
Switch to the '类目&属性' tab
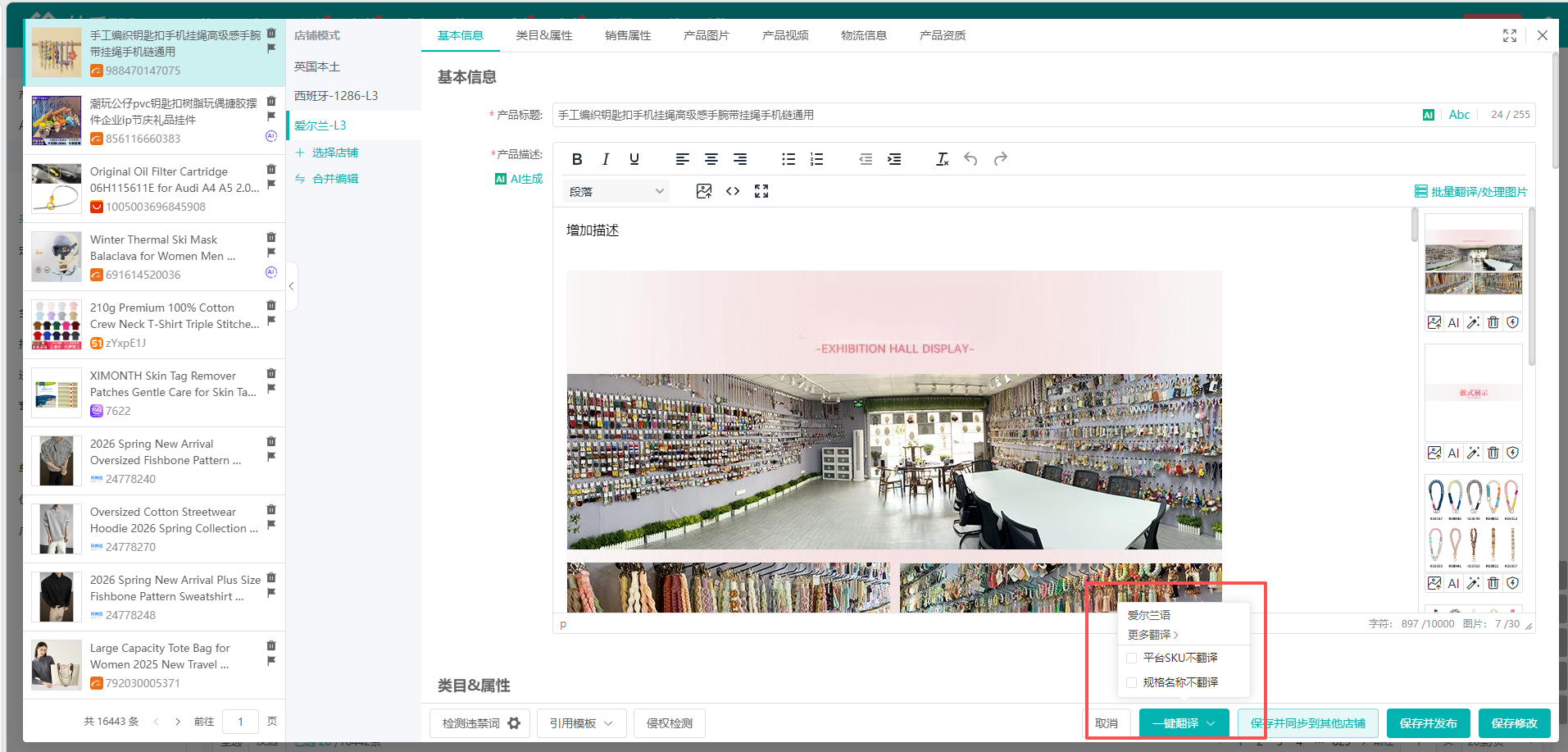[544, 35]
